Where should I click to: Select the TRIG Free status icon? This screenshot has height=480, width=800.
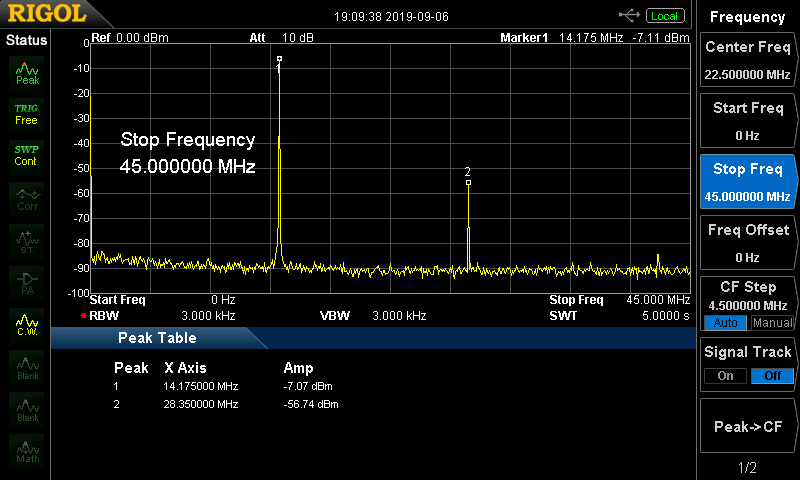[27, 113]
